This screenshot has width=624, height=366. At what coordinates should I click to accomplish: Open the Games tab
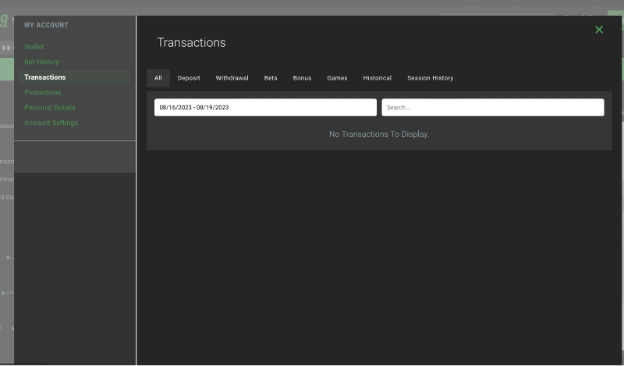tap(337, 78)
